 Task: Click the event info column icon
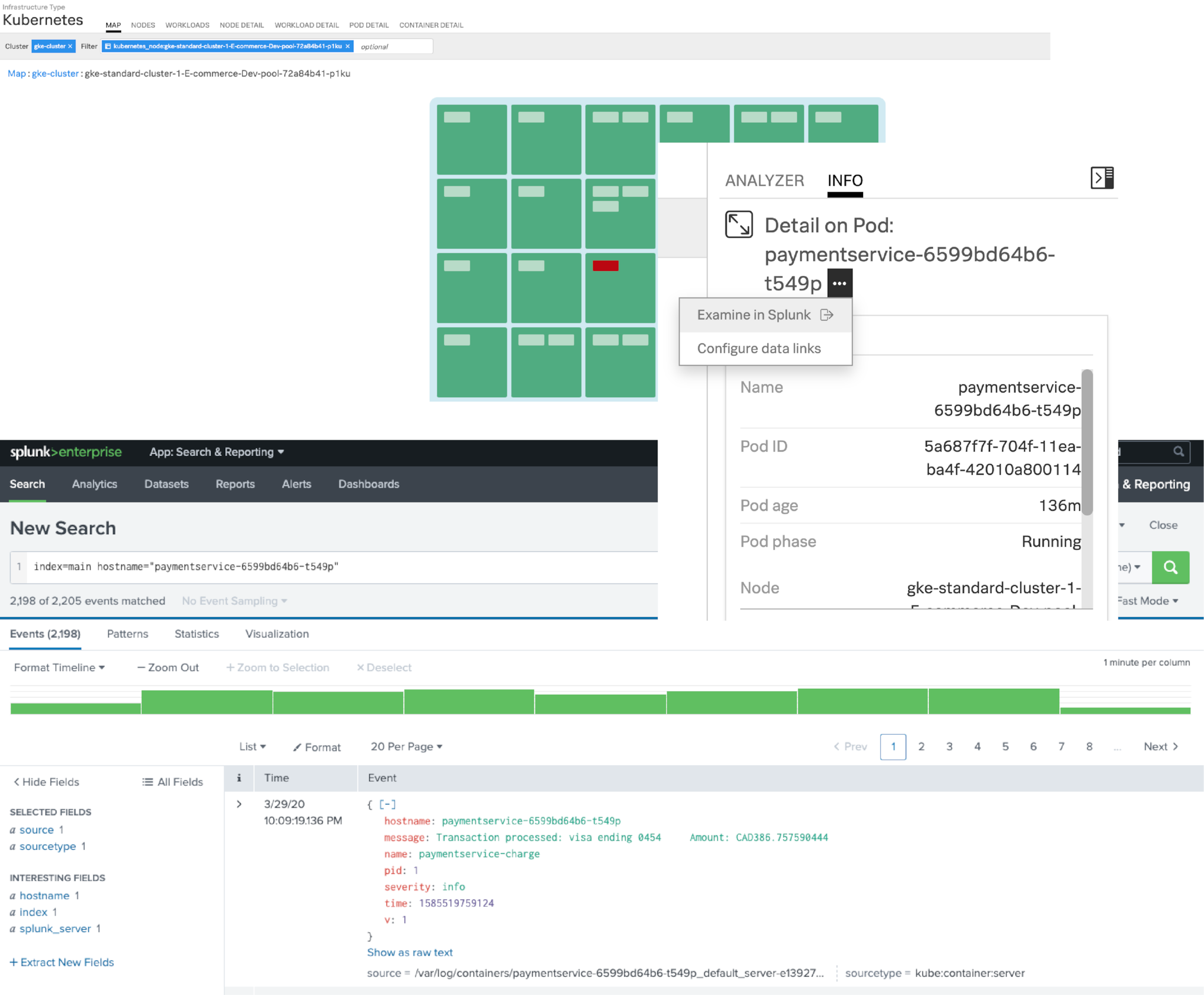[x=239, y=778]
